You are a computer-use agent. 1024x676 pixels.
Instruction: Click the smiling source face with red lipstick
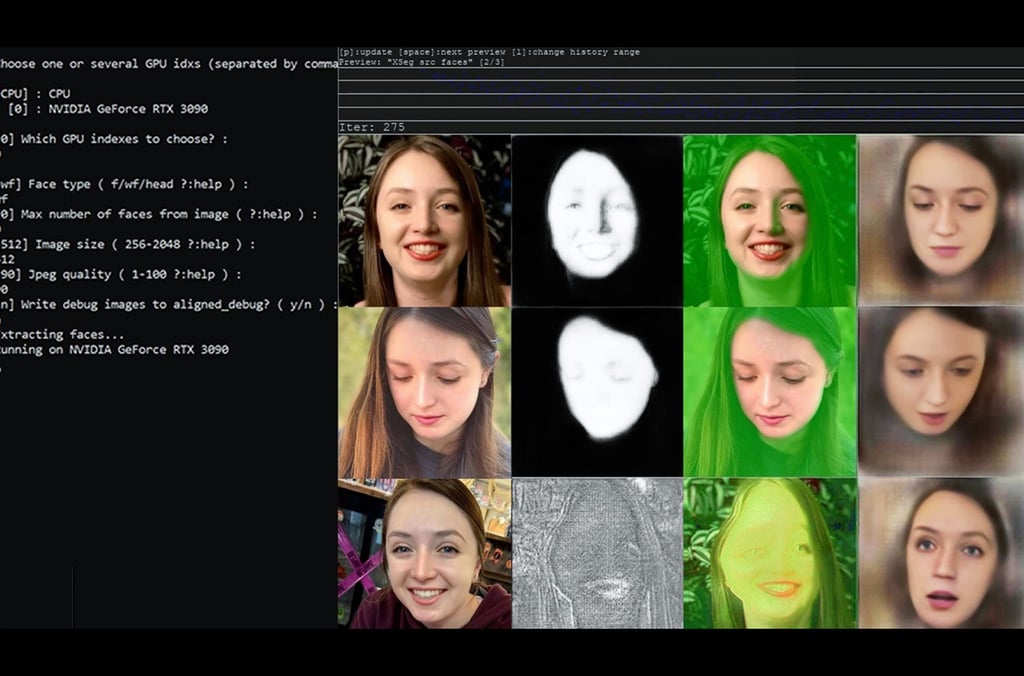click(424, 221)
